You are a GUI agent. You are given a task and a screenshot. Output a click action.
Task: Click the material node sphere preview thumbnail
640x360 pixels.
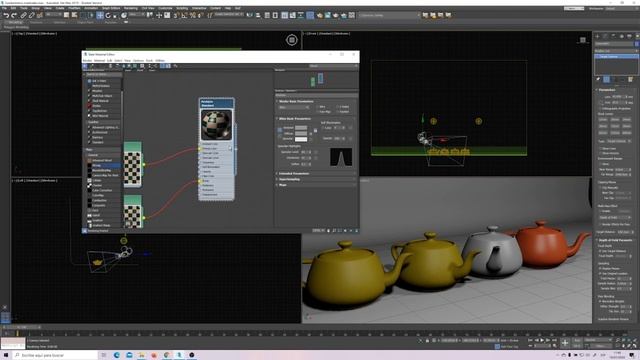coord(216,125)
